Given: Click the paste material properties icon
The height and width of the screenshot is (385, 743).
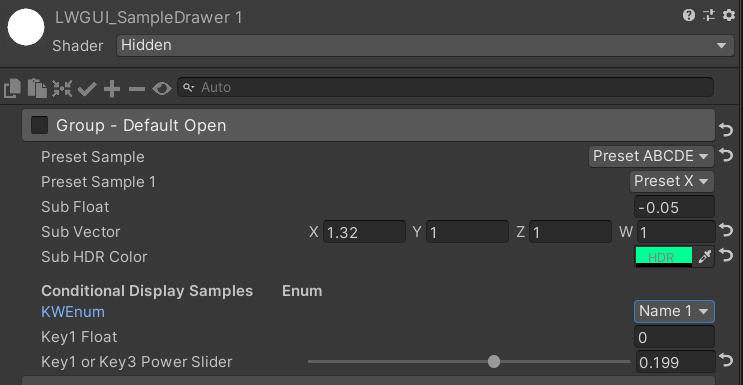Looking at the screenshot, I should (x=37, y=89).
